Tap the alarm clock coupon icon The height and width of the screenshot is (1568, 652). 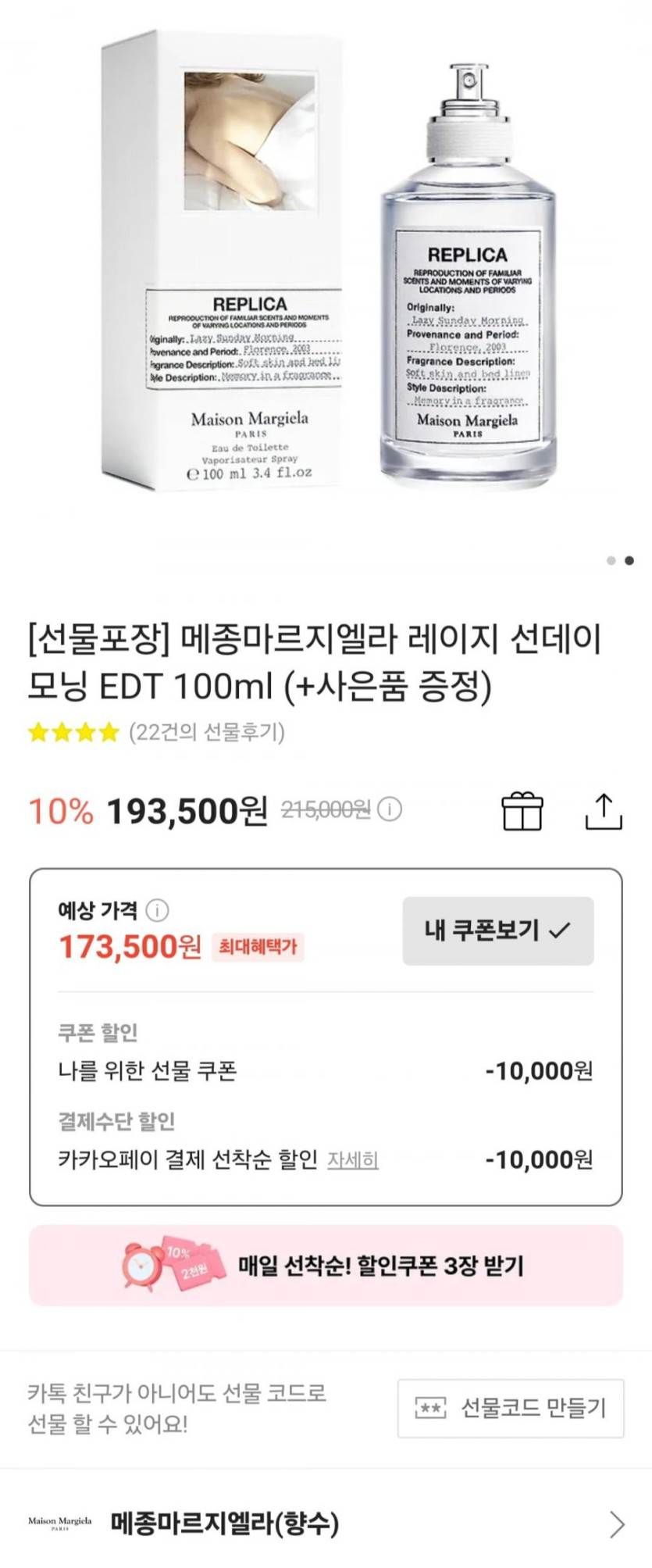pos(144,1264)
